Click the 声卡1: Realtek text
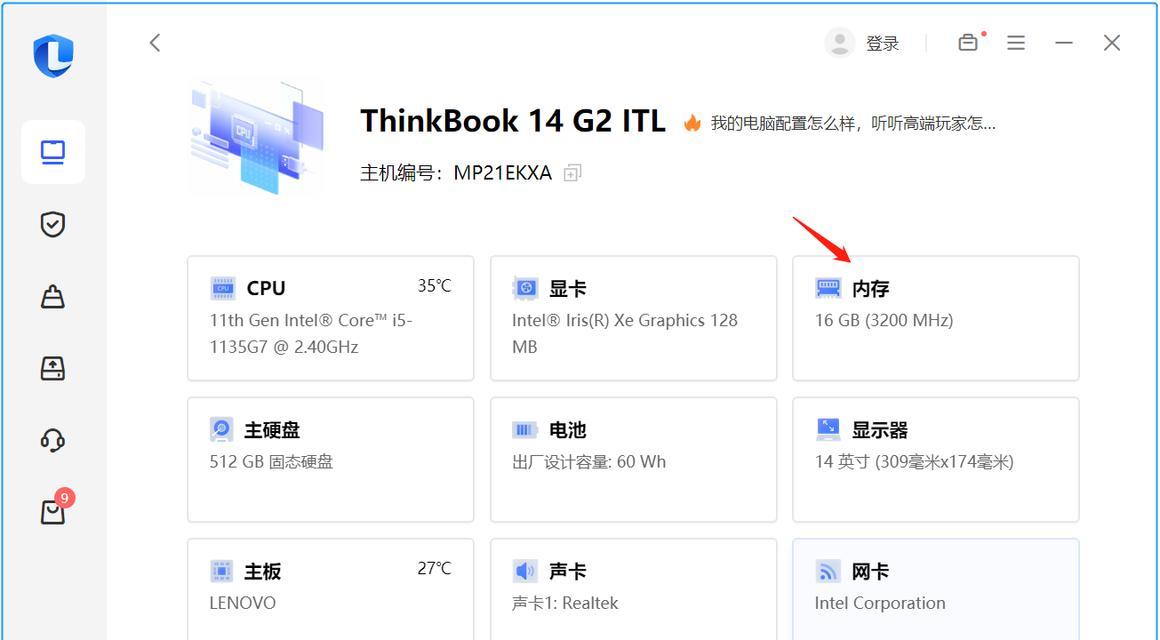Image resolution: width=1160 pixels, height=640 pixels. (565, 603)
